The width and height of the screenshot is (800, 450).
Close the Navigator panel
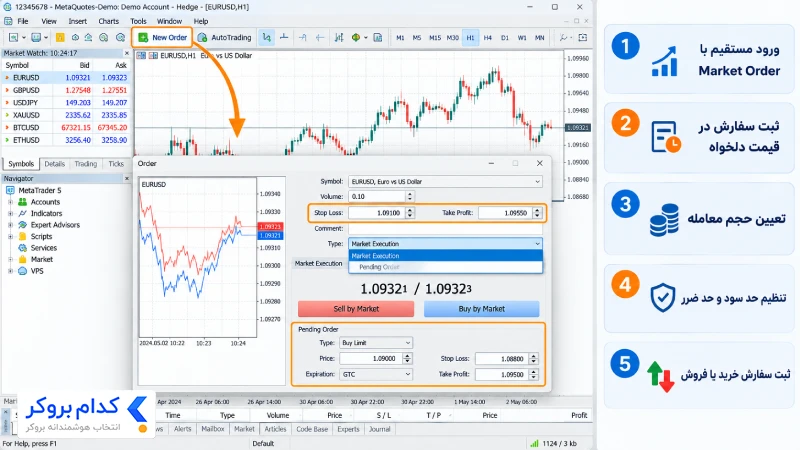(127, 179)
